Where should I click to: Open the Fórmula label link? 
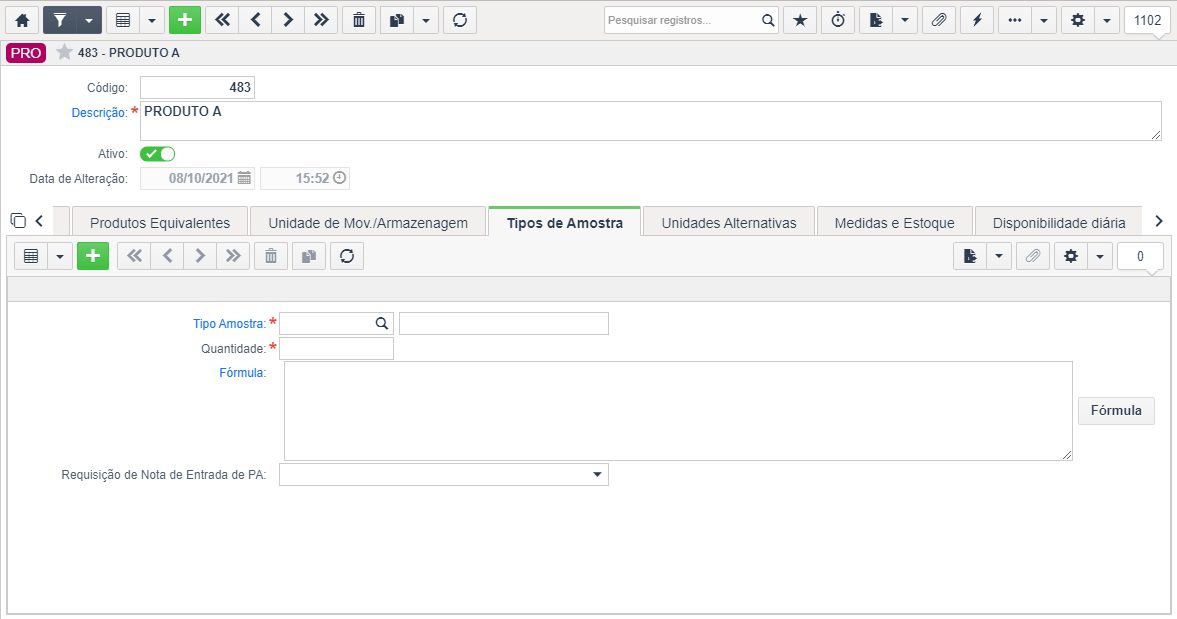[242, 373]
